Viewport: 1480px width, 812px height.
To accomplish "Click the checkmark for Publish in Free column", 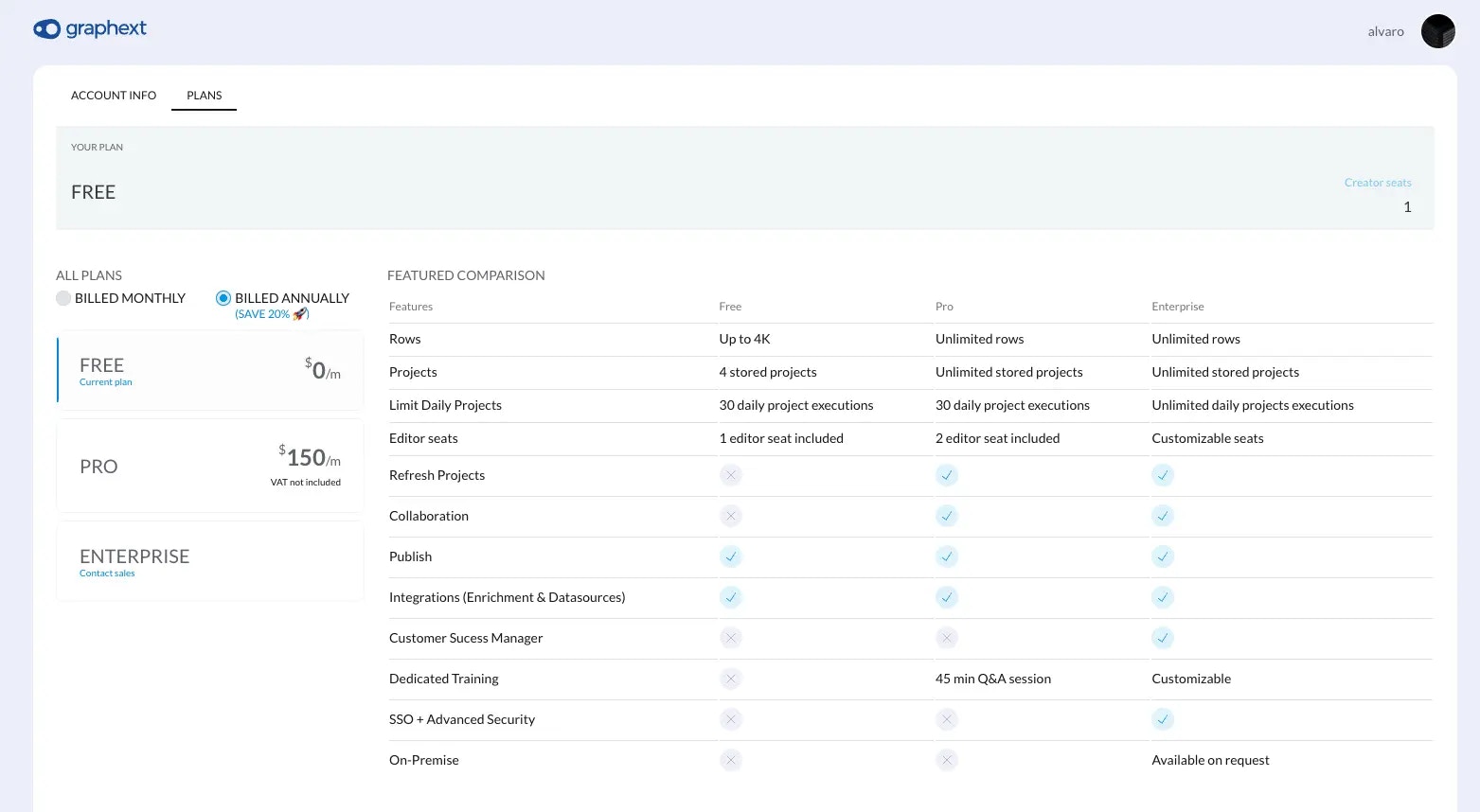I will (x=730, y=556).
